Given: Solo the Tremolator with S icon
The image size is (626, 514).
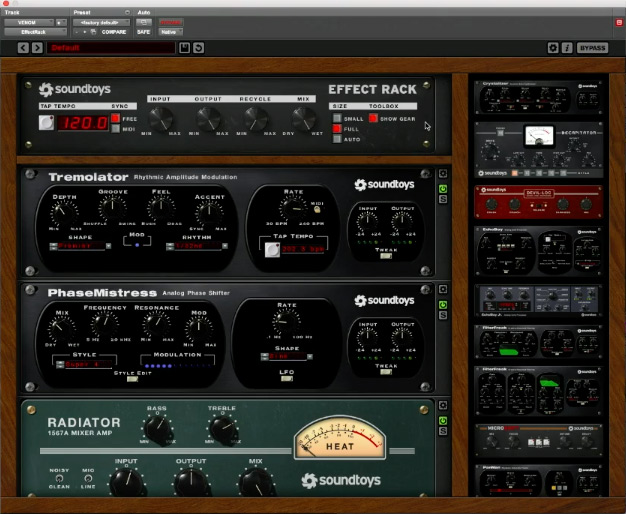Looking at the screenshot, I should click(443, 199).
